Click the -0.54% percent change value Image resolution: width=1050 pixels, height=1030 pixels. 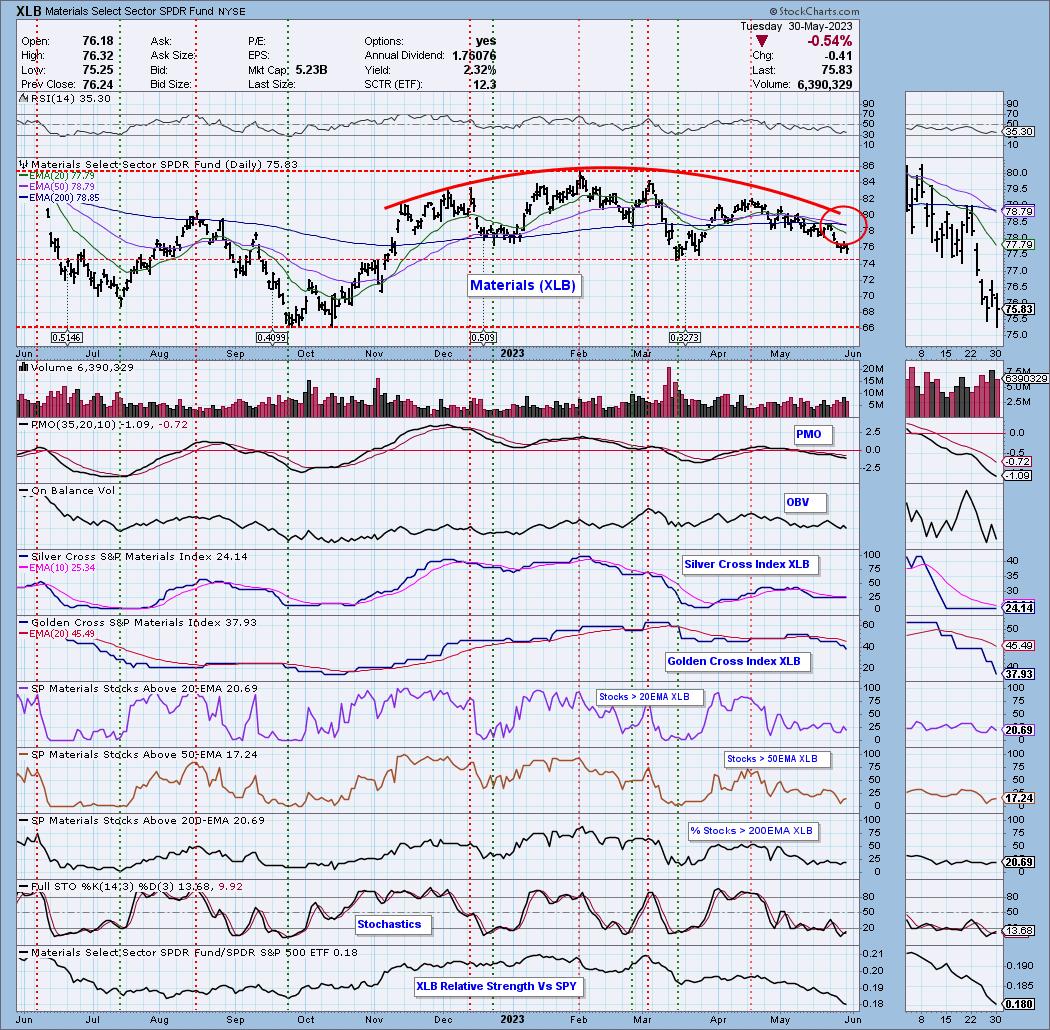click(x=829, y=41)
